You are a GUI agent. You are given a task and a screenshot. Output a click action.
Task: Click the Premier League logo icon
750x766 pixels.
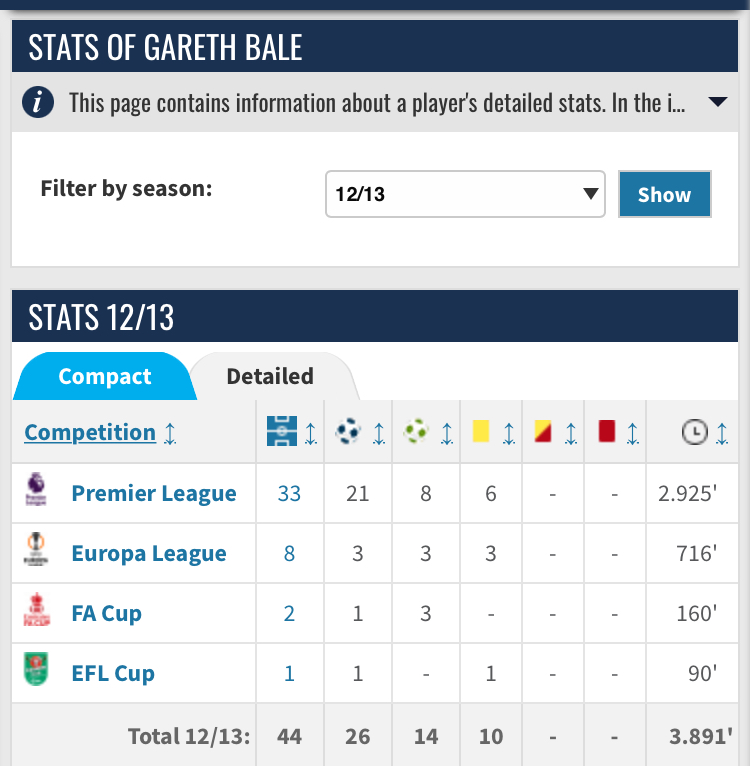point(36,492)
